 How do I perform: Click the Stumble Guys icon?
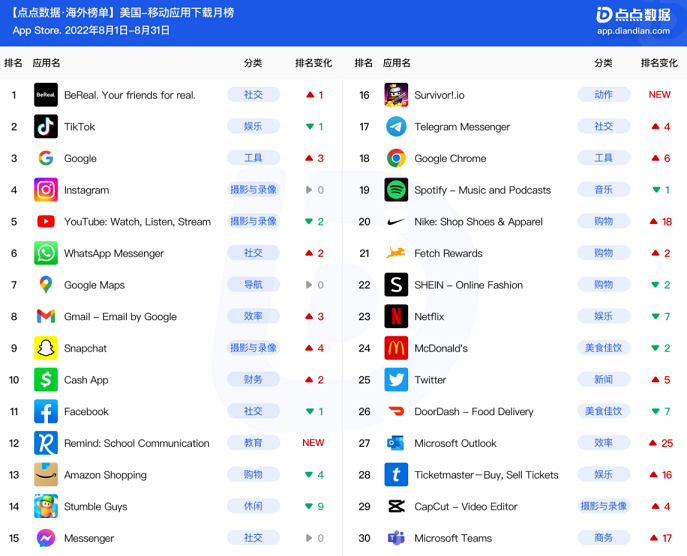click(46, 506)
